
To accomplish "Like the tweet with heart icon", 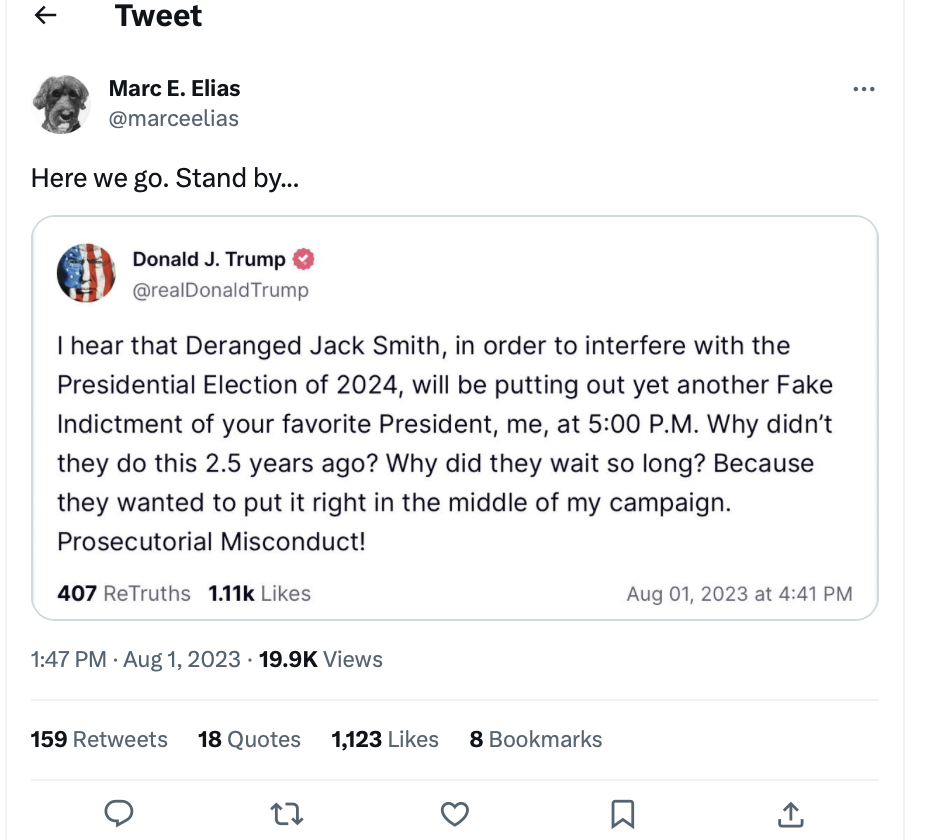I will pos(455,814).
